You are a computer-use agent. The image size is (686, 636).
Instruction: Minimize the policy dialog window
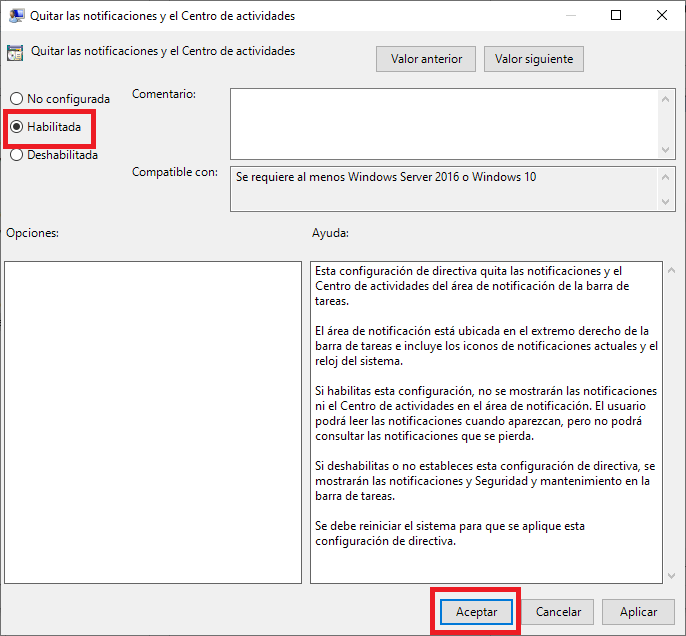[x=570, y=15]
